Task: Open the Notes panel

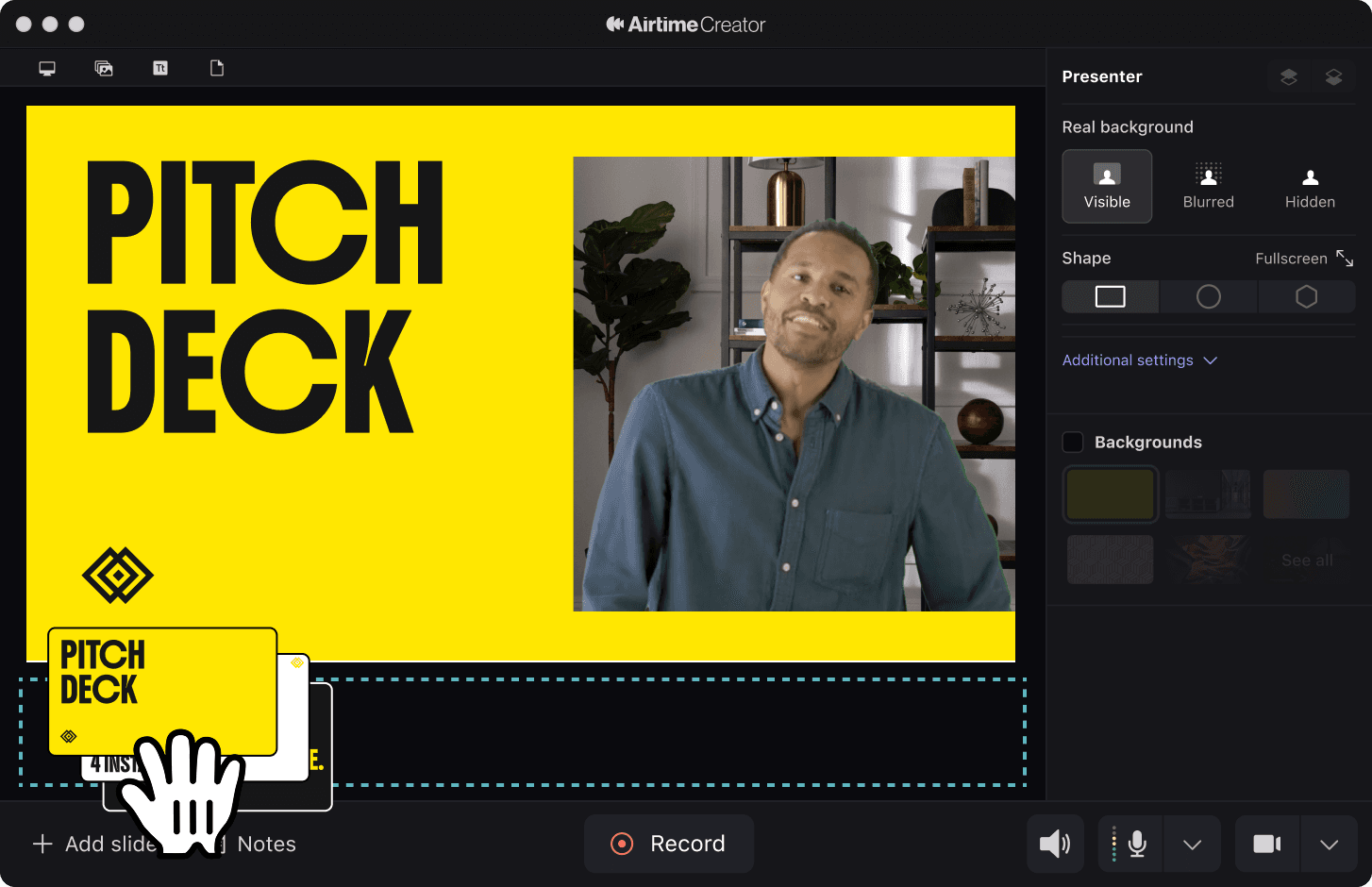Action: (x=267, y=844)
